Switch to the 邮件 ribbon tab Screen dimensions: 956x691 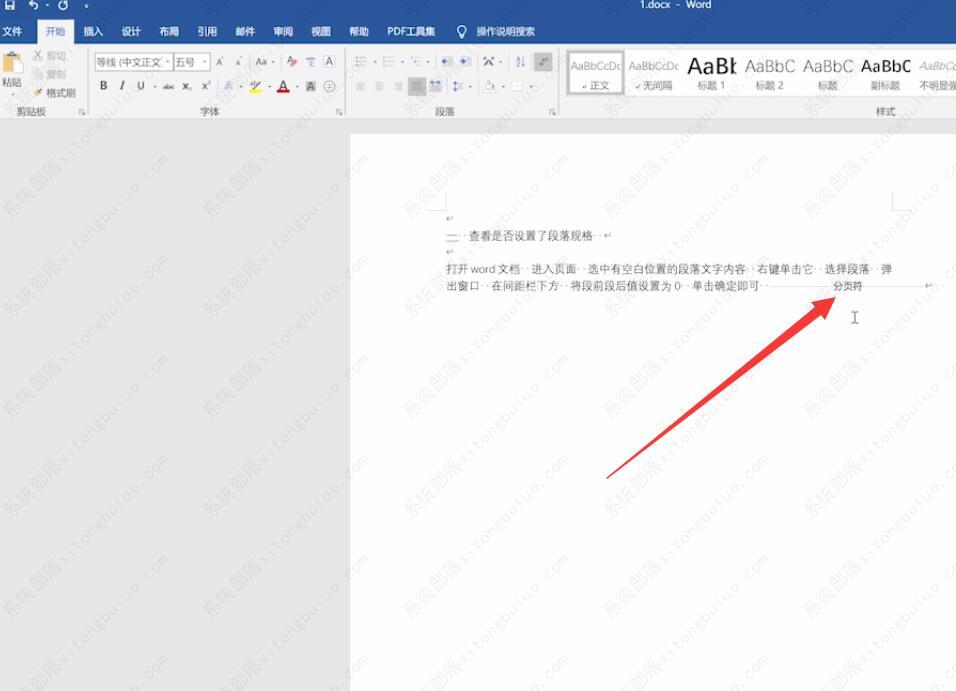tap(245, 32)
